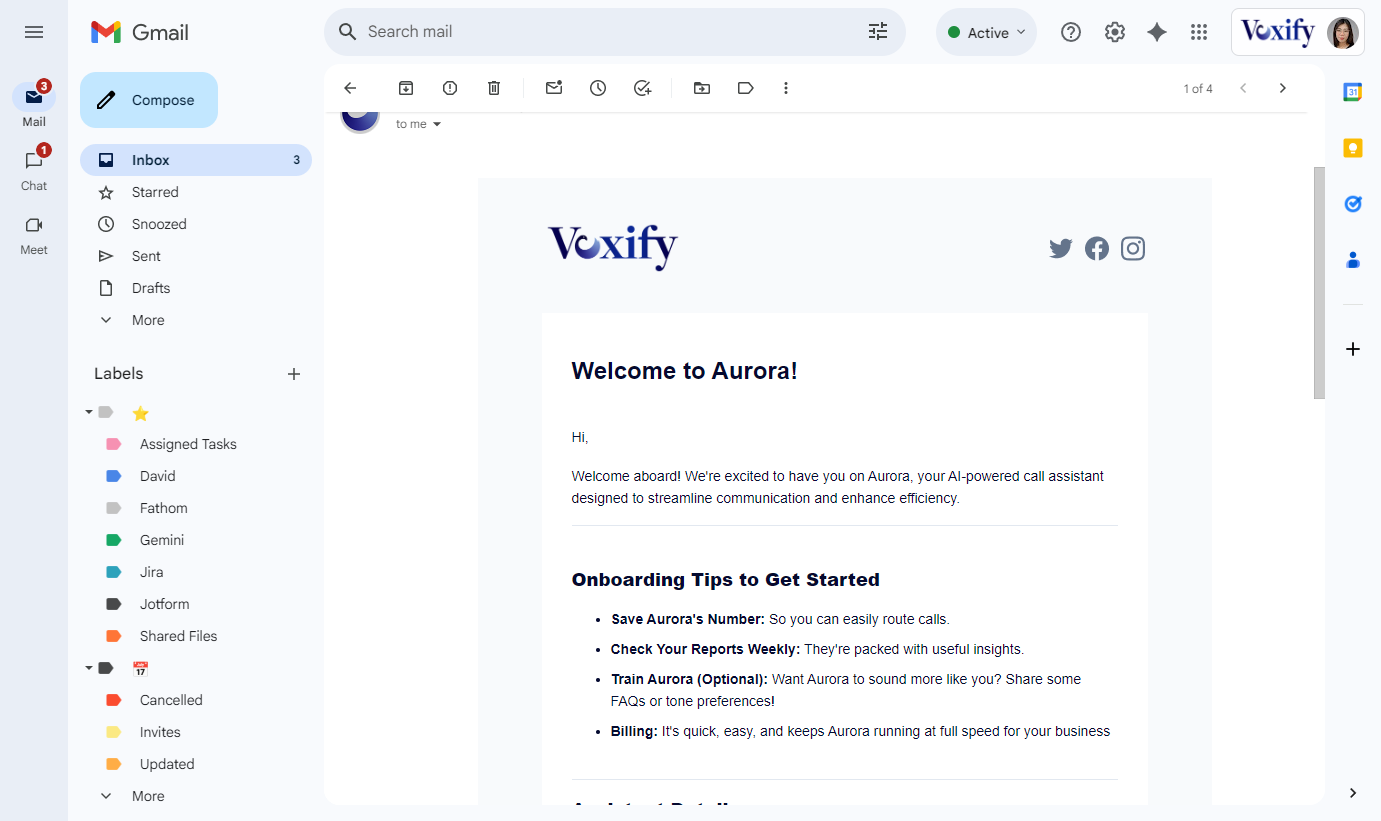
Task: Click the Instagram icon in the email
Action: pos(1133,248)
